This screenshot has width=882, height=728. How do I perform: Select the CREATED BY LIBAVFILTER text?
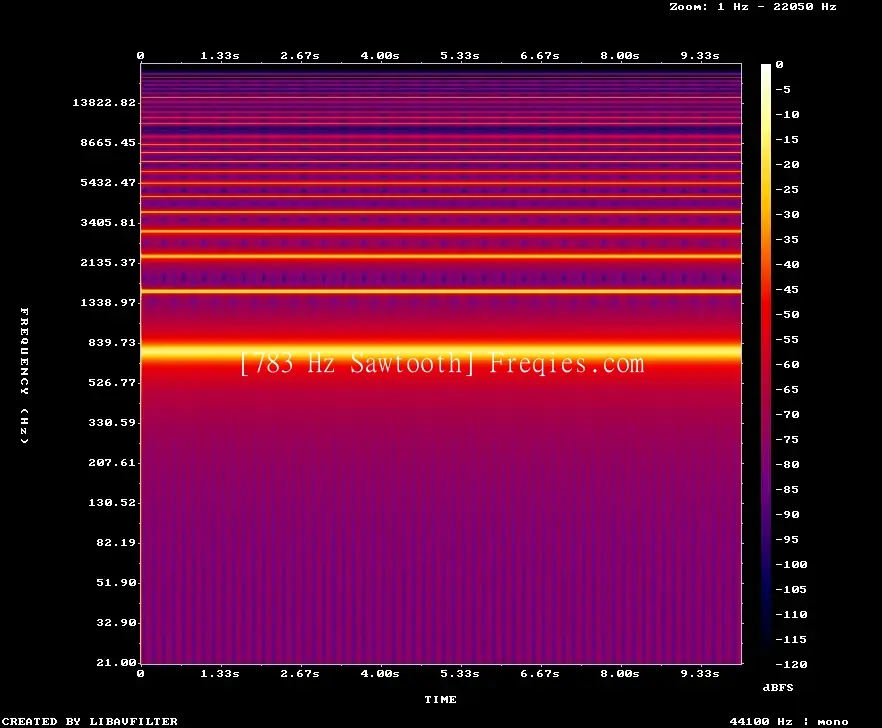[89, 721]
